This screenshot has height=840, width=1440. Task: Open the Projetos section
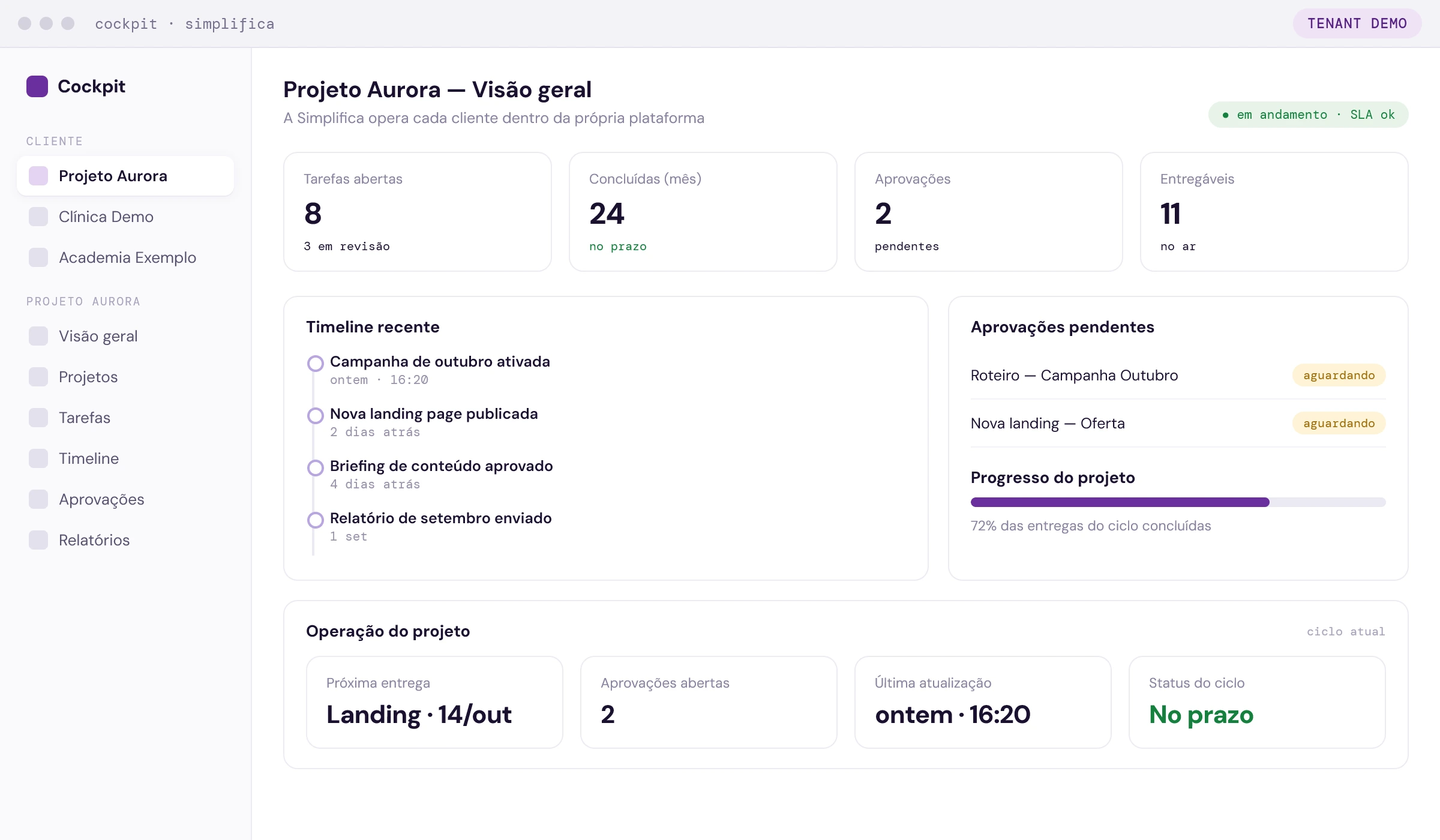click(125, 377)
